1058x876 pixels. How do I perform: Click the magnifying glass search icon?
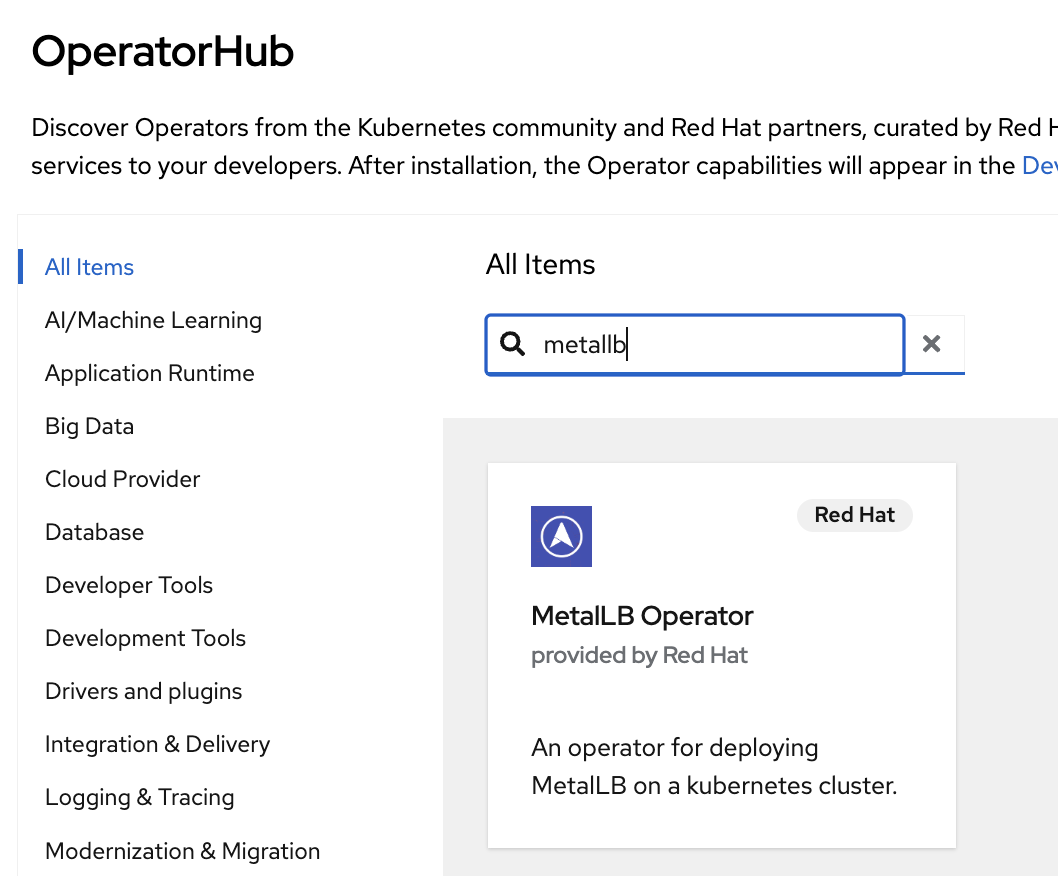(512, 344)
